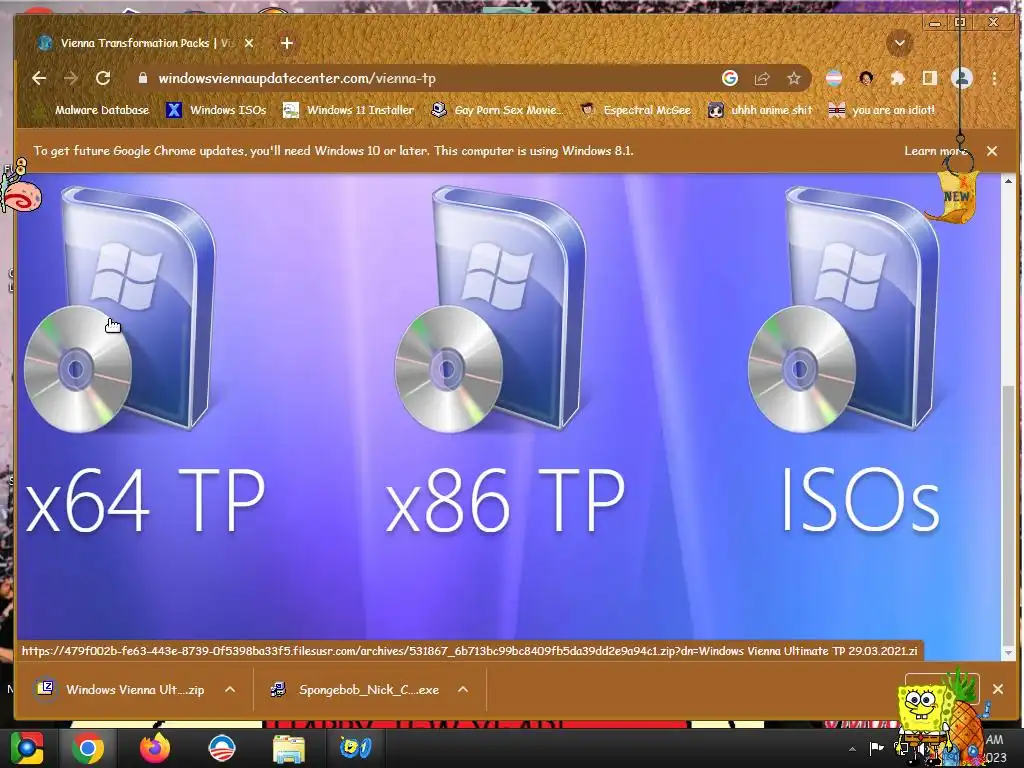Open the blue-eyes taskbar application
Screen dimensions: 1024x768
tap(355, 748)
